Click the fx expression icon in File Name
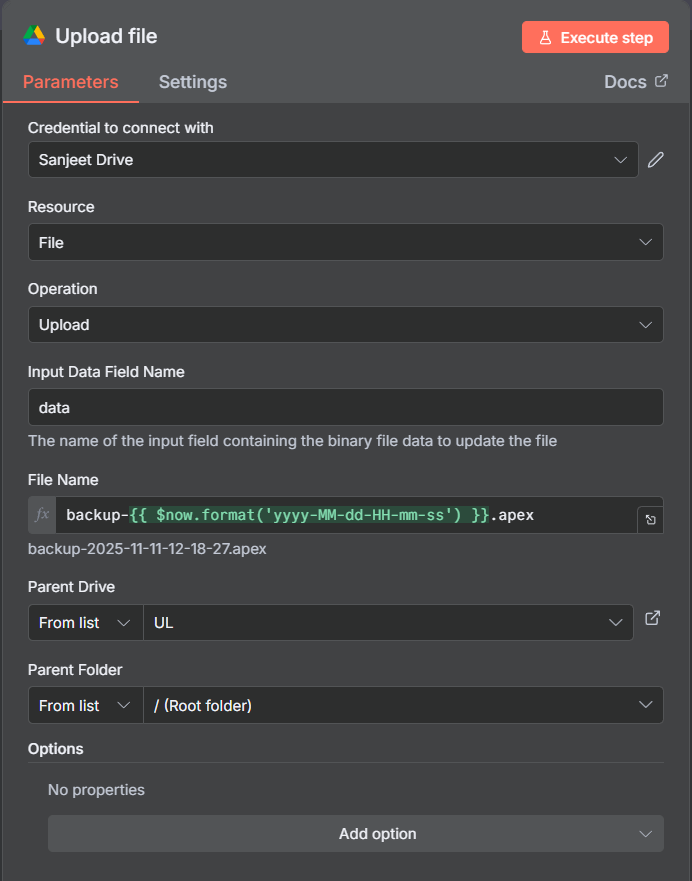The height and width of the screenshot is (881, 692). (x=42, y=515)
